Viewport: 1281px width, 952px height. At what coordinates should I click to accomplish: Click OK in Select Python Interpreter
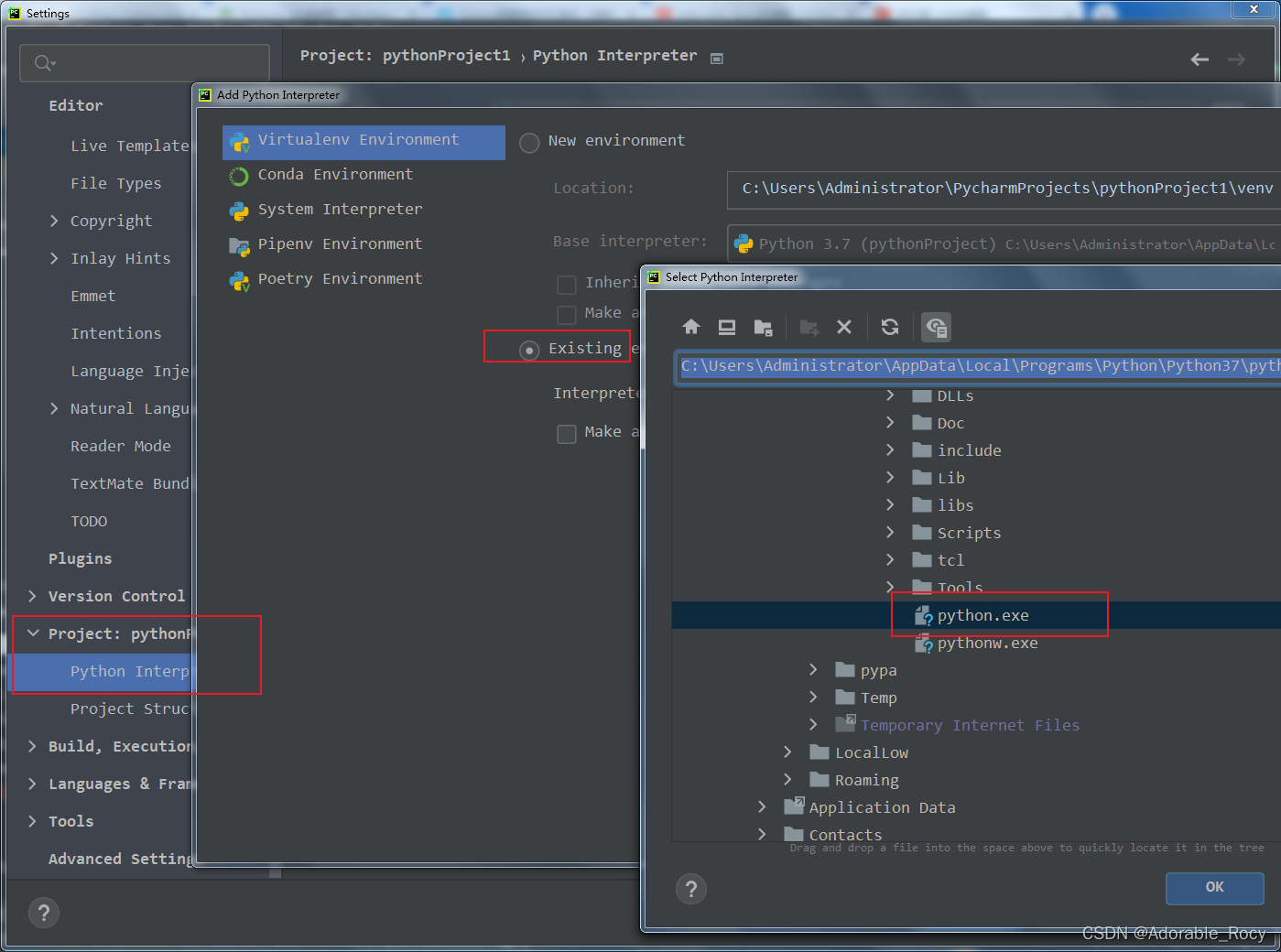(x=1214, y=887)
